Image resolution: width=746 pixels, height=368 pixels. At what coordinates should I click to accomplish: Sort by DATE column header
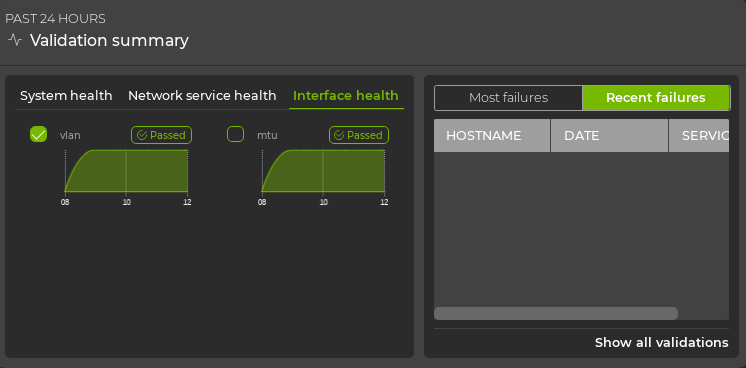[609, 136]
